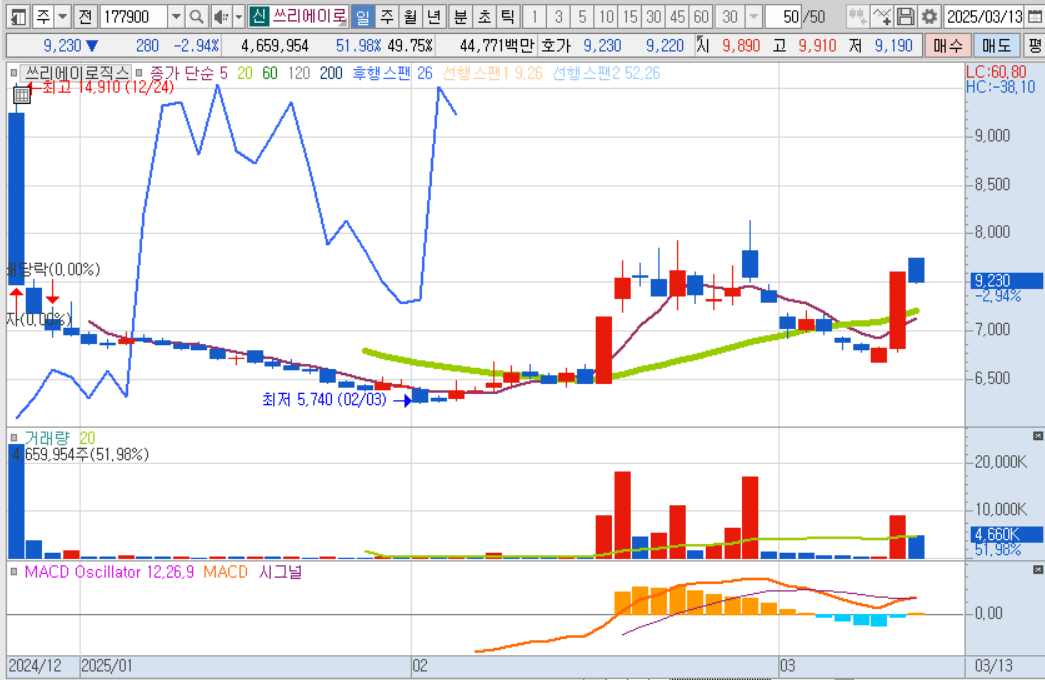Screen dimensions: 1045x680
Task: Select the 10 interval toggle
Action: (x=606, y=17)
